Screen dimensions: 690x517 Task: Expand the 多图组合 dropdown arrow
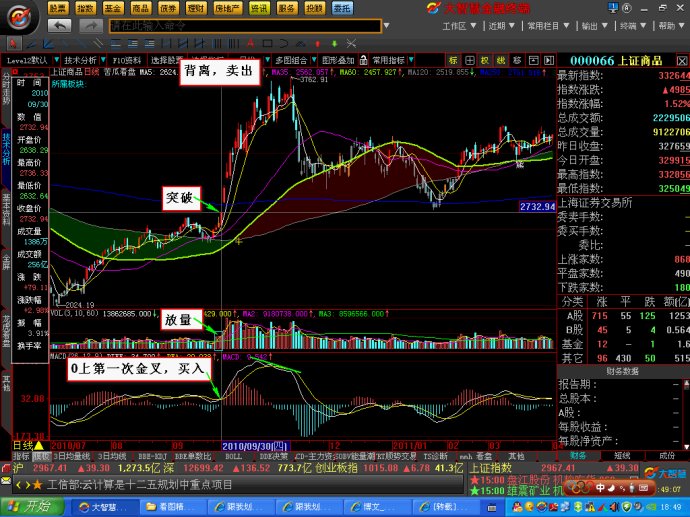pos(314,60)
